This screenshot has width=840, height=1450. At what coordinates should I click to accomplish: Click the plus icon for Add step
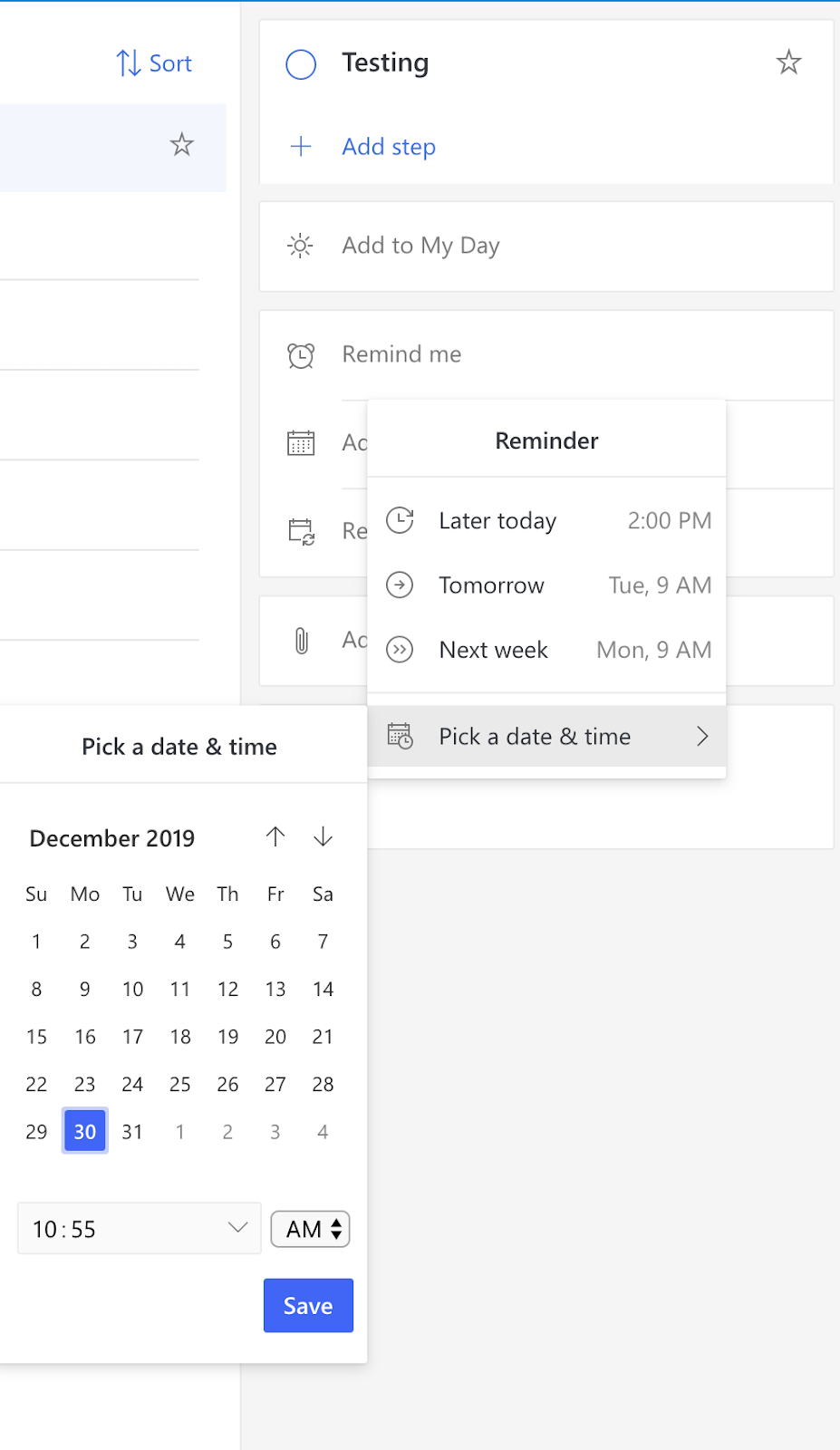point(301,147)
